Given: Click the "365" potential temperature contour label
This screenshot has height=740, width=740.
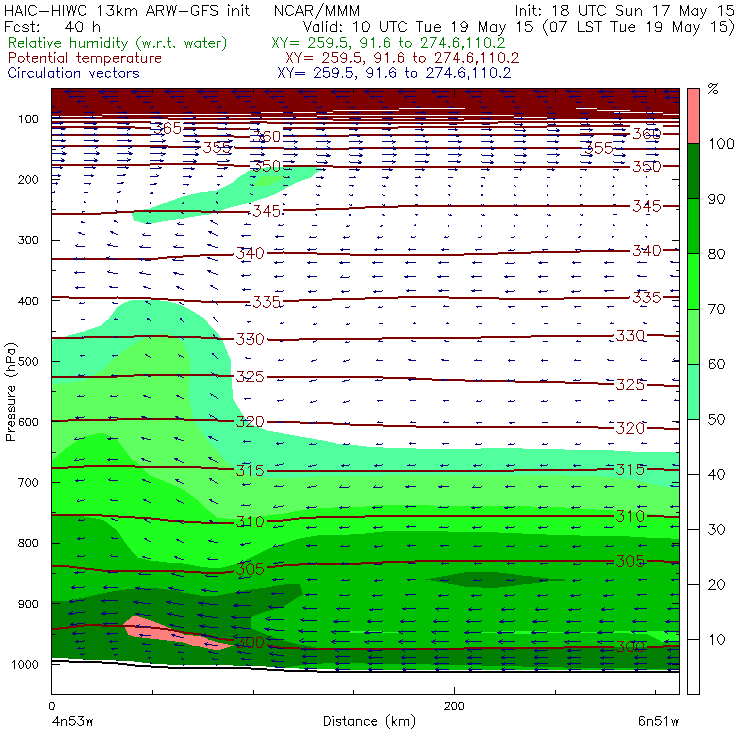Looking at the screenshot, I should [168, 128].
